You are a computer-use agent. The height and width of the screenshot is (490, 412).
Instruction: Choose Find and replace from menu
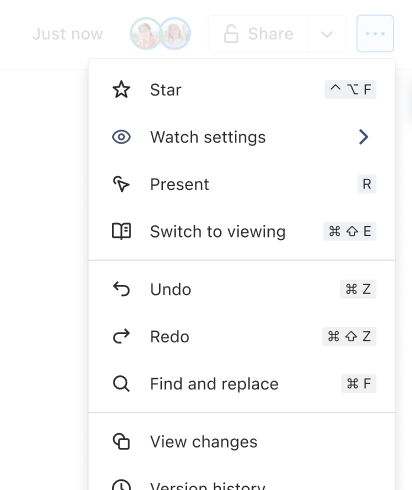[x=242, y=384]
